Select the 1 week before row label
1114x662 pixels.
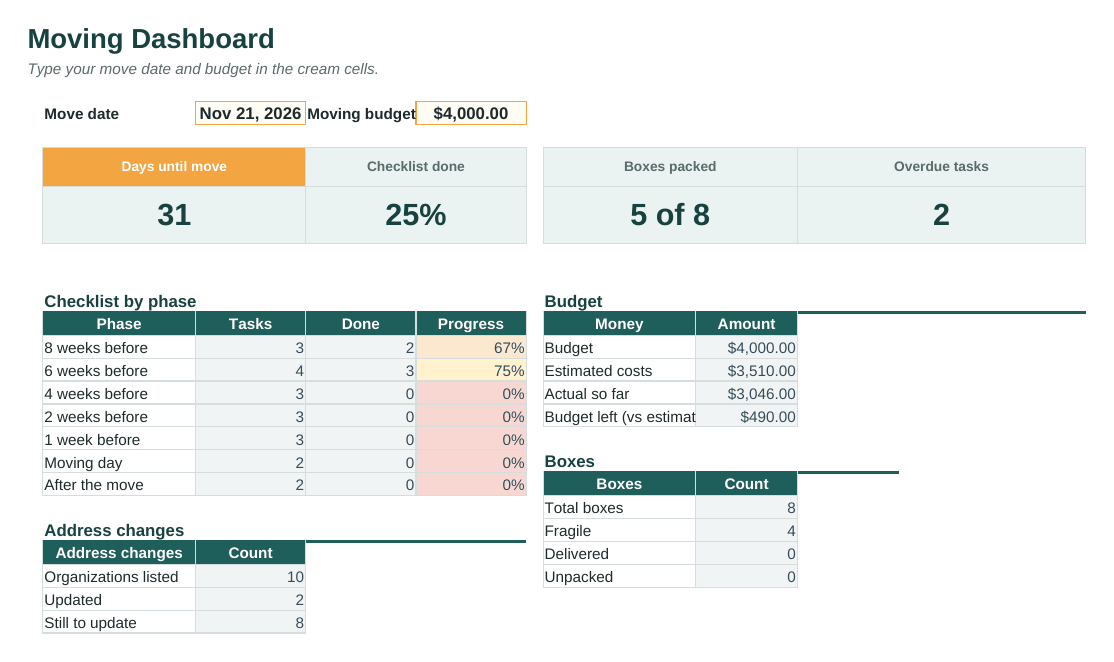pyautogui.click(x=119, y=440)
